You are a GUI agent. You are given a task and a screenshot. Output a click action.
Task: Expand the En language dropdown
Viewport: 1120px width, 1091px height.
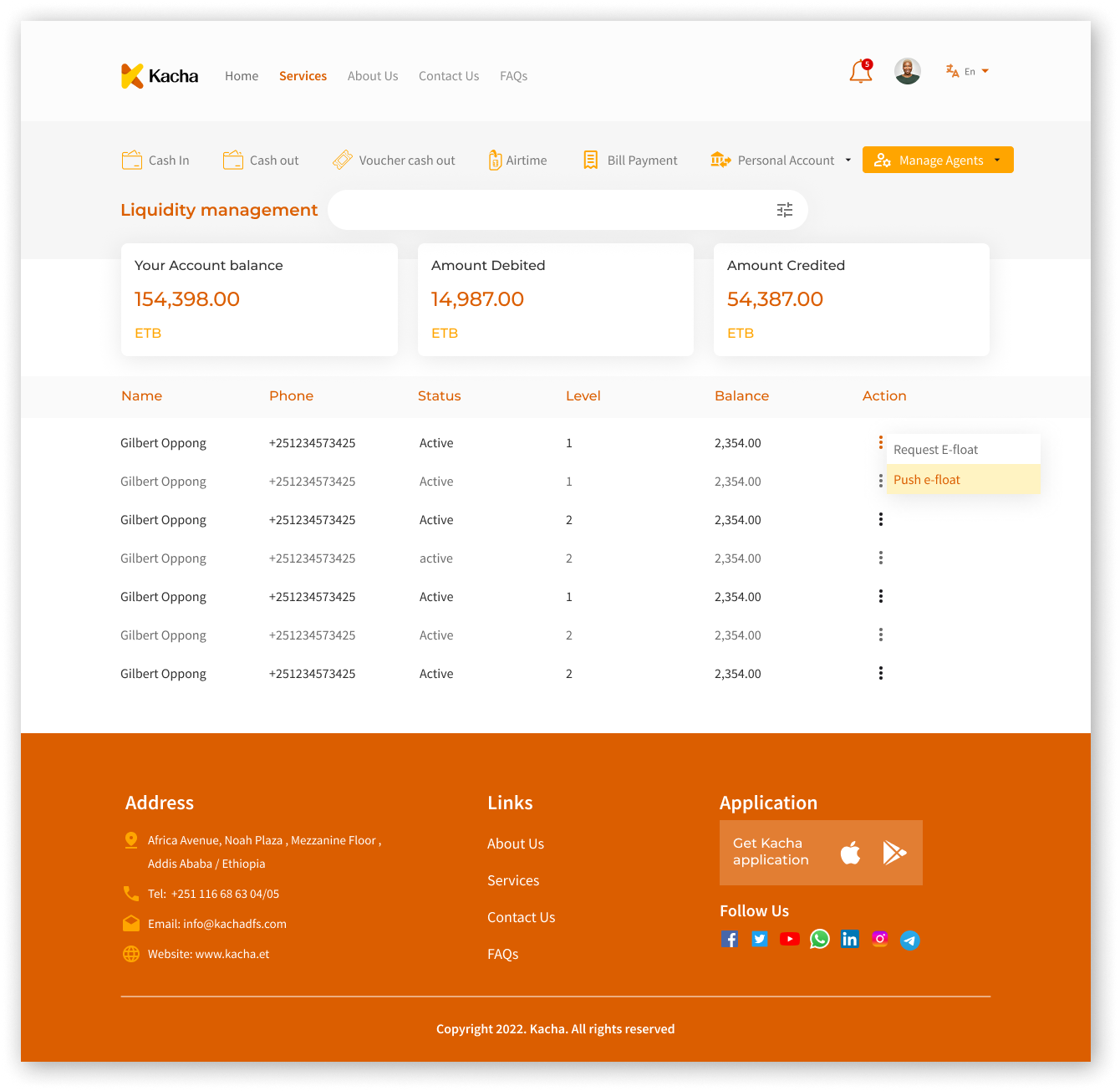[x=968, y=72]
